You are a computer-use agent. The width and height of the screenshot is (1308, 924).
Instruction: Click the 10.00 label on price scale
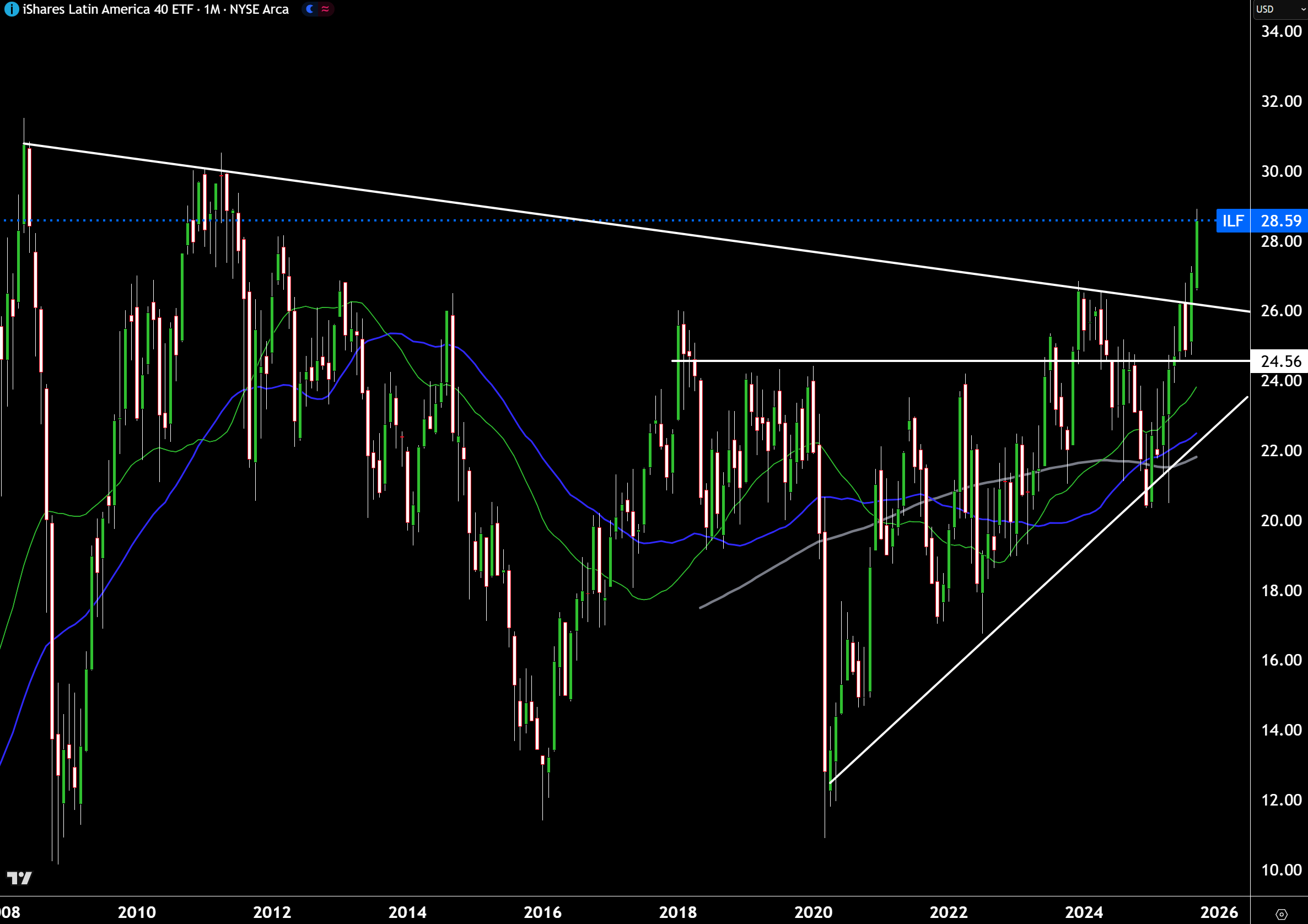[x=1280, y=869]
